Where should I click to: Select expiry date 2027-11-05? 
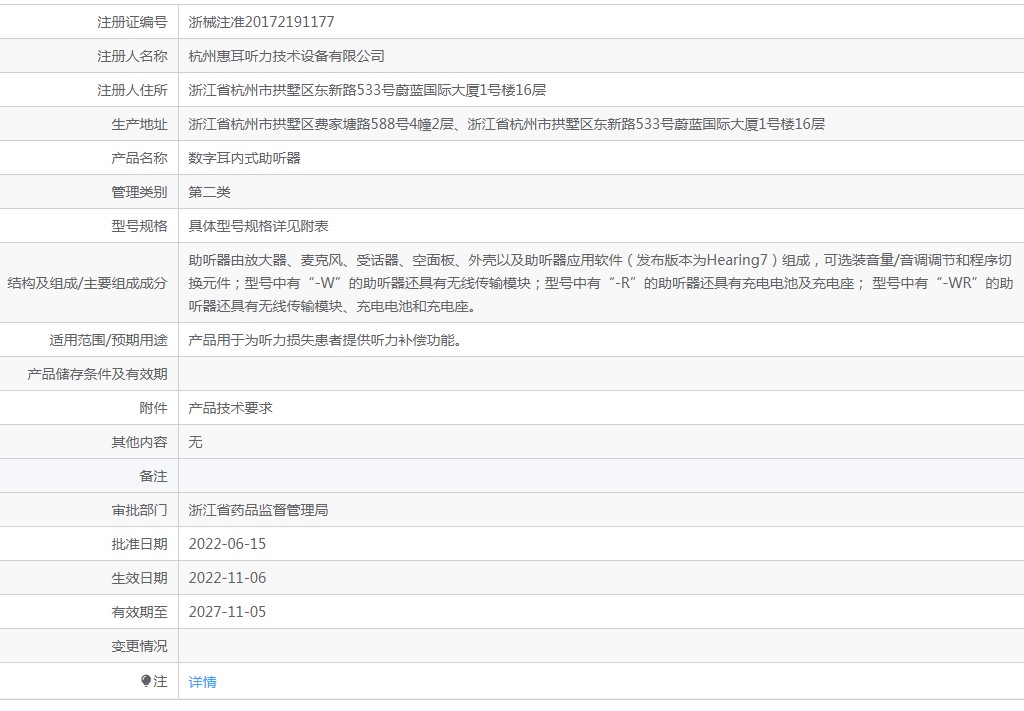point(227,612)
